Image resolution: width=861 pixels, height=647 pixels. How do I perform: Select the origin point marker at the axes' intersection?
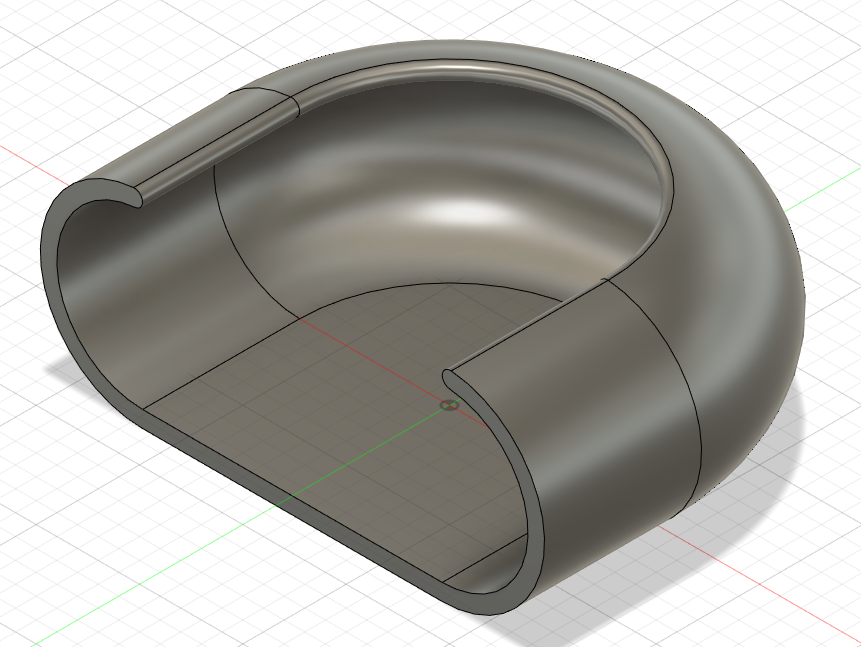pos(449,405)
